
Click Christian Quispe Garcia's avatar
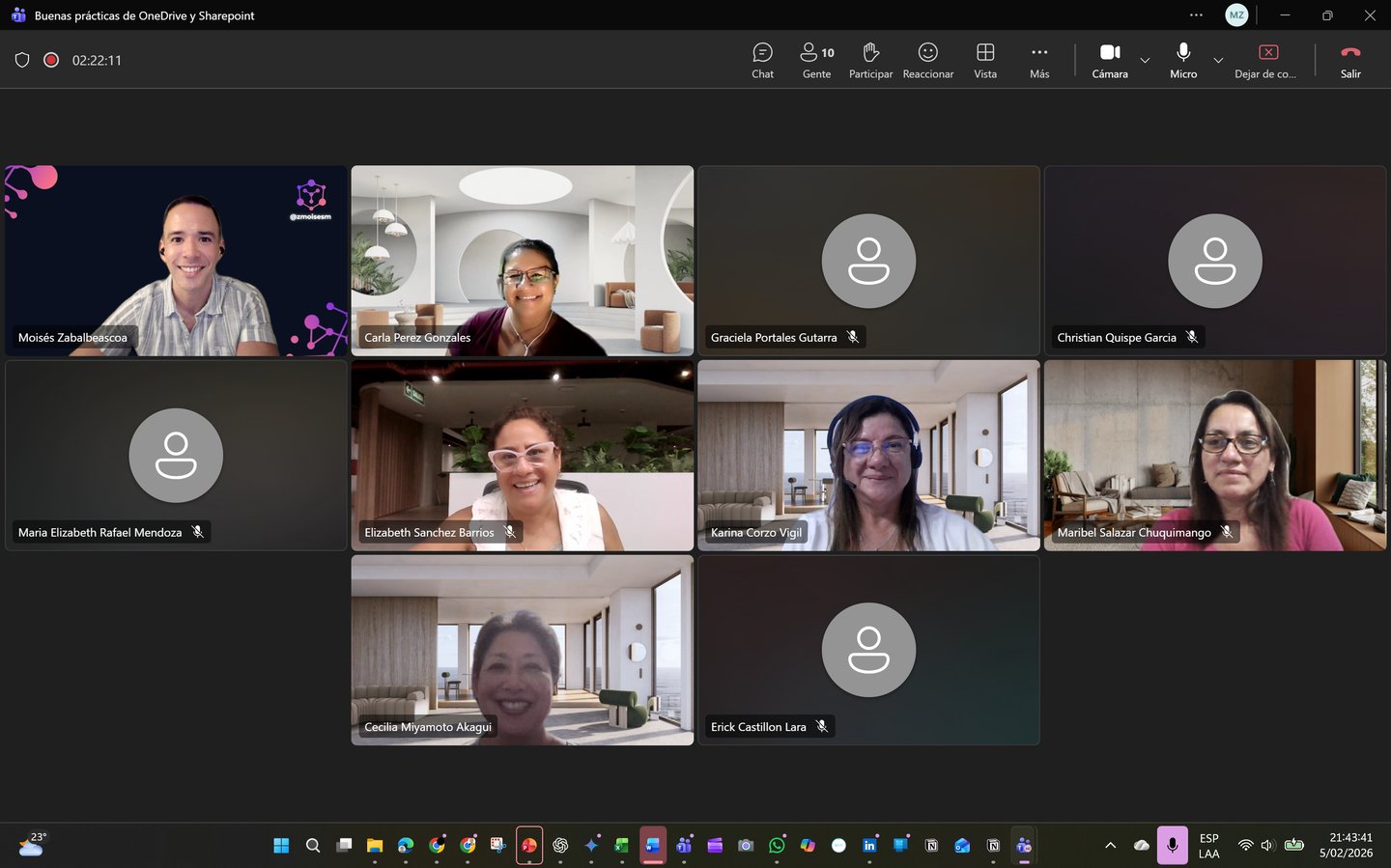point(1215,261)
